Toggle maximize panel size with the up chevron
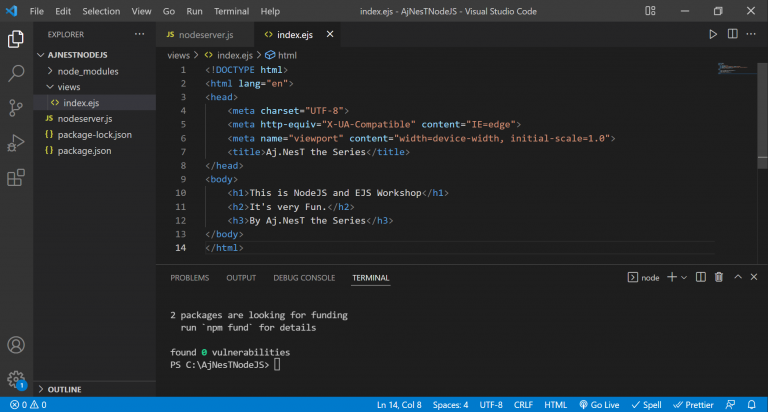The height and width of the screenshot is (412, 768). tap(737, 277)
